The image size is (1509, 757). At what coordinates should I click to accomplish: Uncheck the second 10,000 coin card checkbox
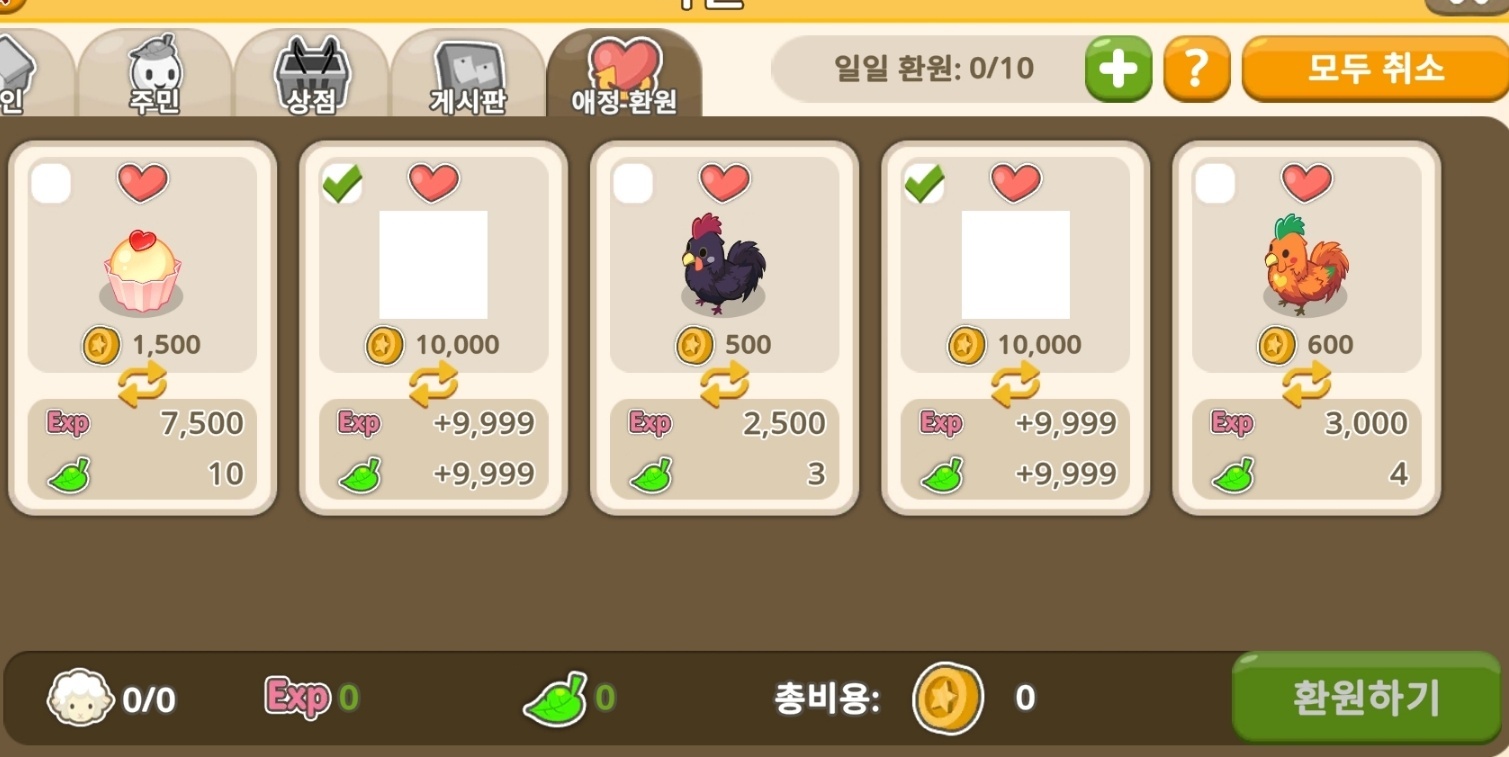coord(924,184)
